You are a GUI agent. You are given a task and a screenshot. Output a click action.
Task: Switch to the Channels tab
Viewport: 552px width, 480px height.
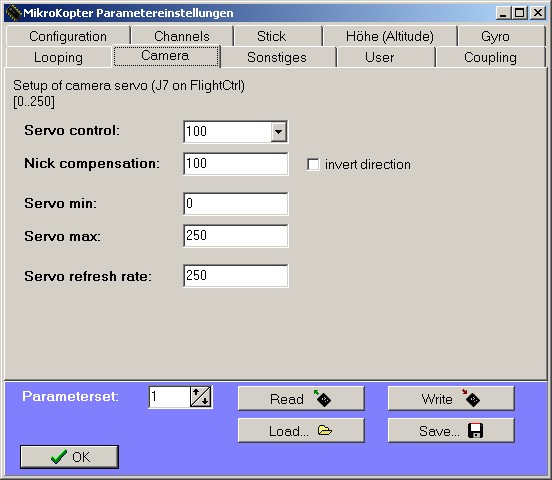pos(182,36)
